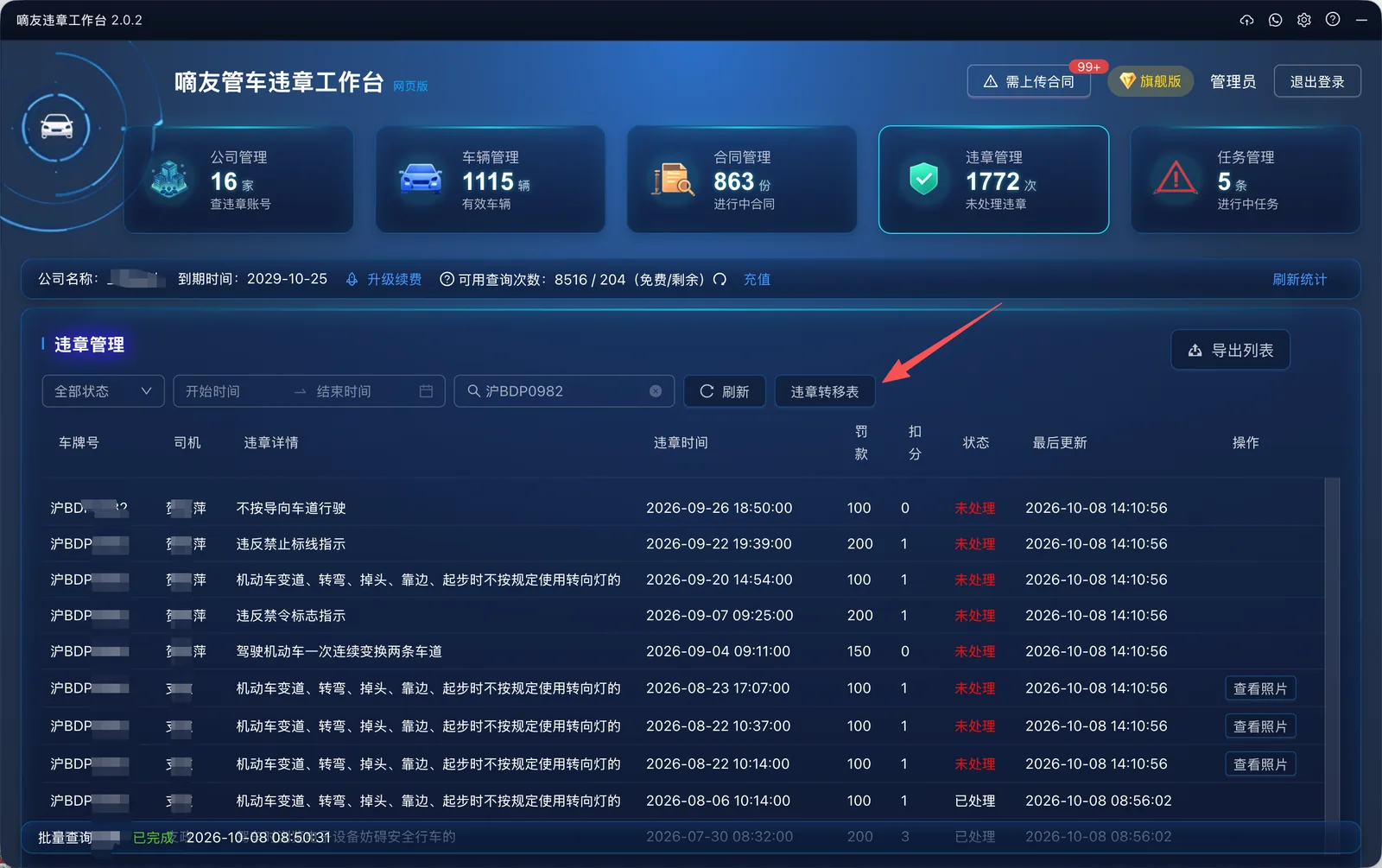
Task: Clear the 沪BDP0982 search field
Action: click(656, 391)
